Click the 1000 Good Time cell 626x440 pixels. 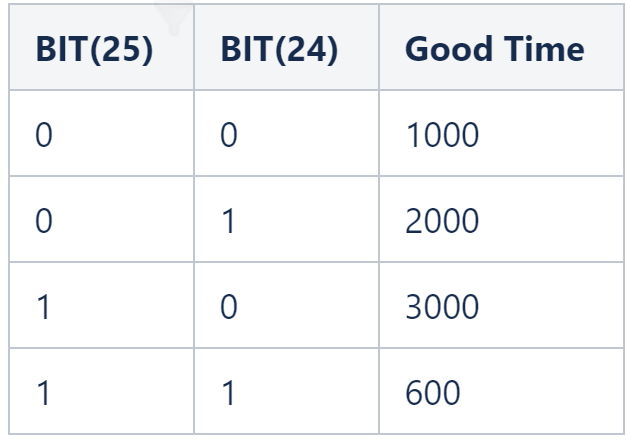point(443,135)
